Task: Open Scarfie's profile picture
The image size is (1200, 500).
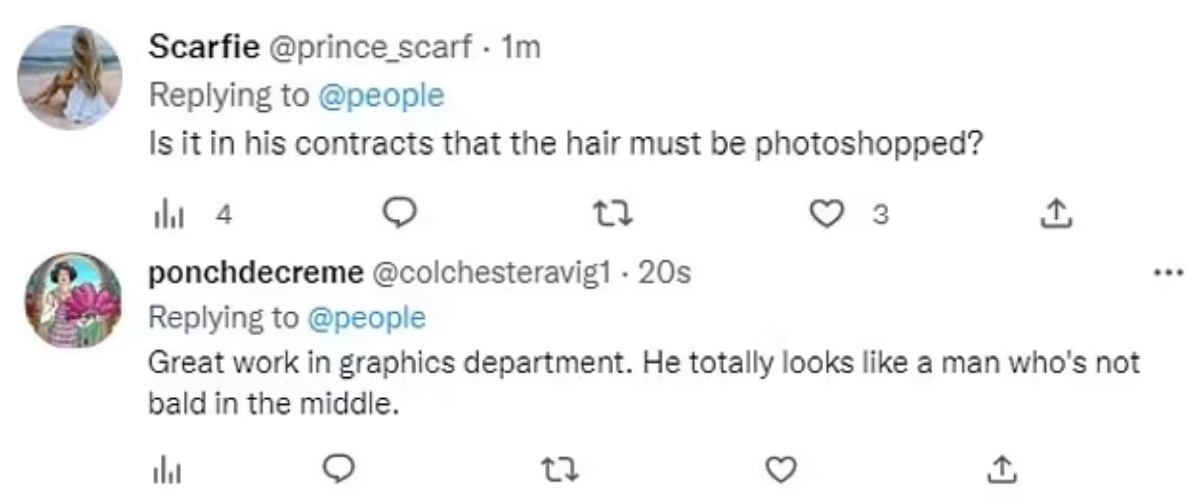Action: (71, 78)
